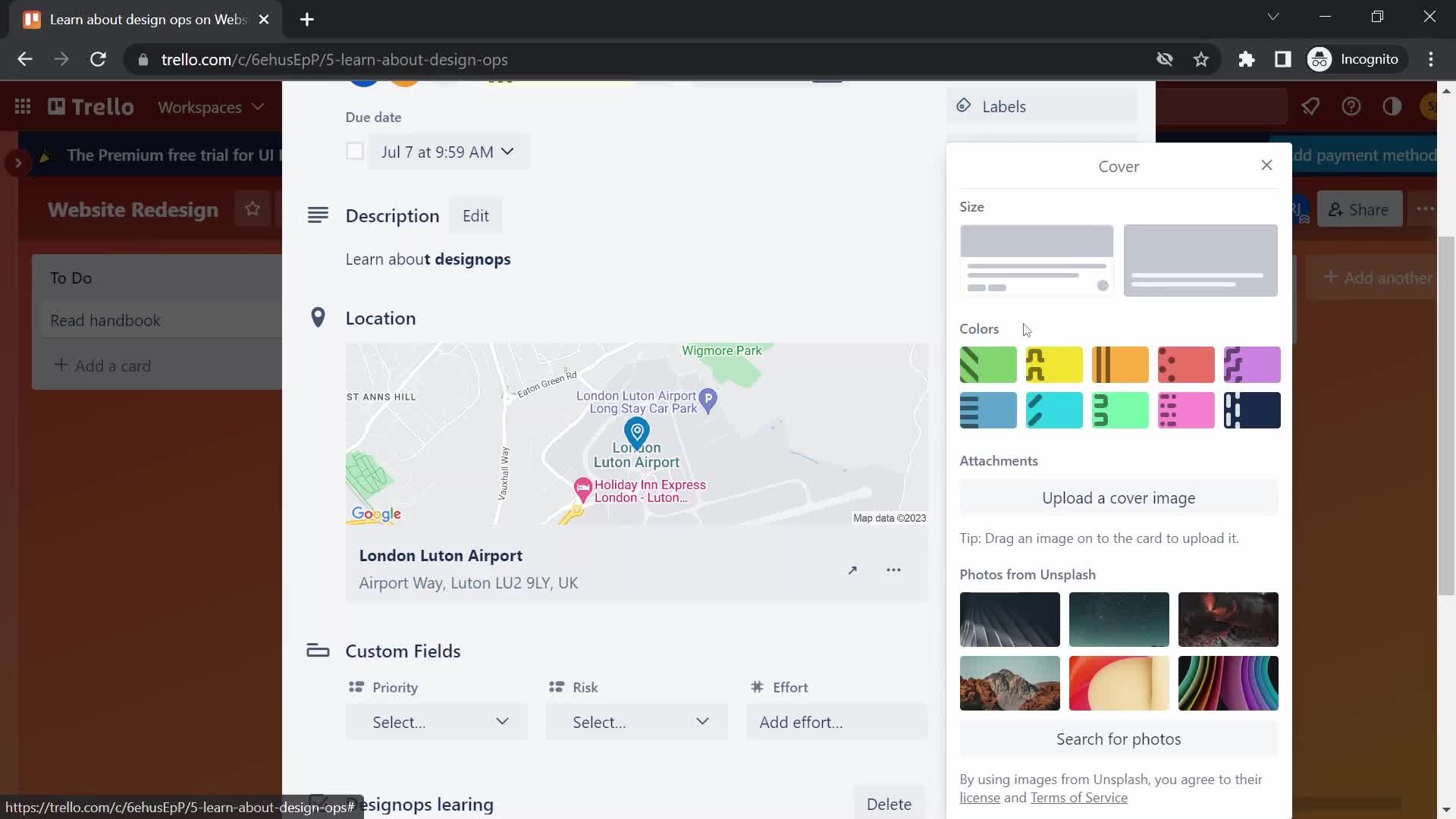Expand the Priority field dropdown
This screenshot has height=819, width=1456.
coord(437,722)
